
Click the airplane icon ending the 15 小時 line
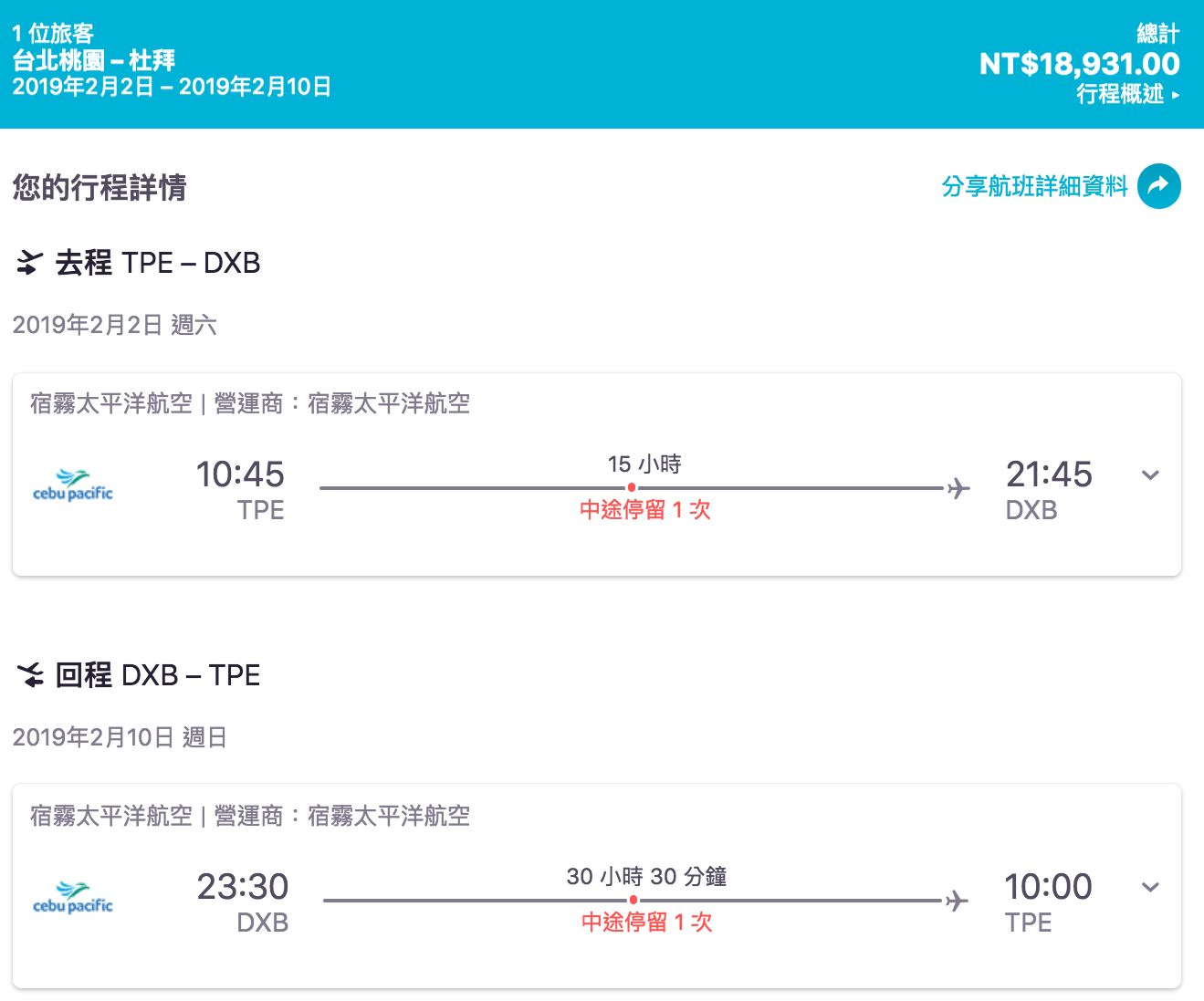click(x=958, y=488)
